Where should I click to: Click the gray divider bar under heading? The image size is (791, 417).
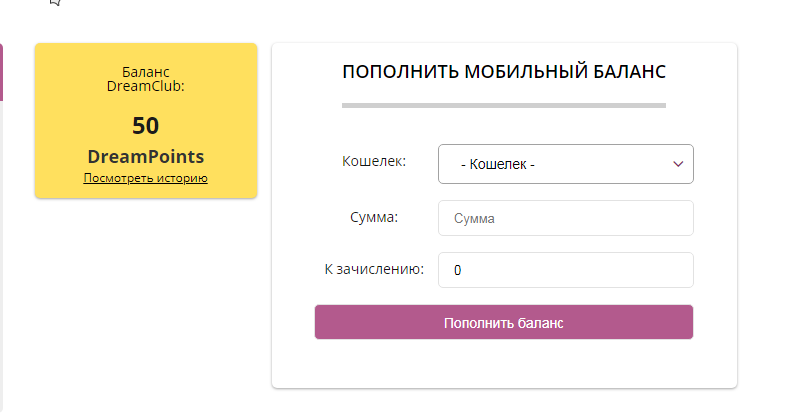tap(504, 105)
